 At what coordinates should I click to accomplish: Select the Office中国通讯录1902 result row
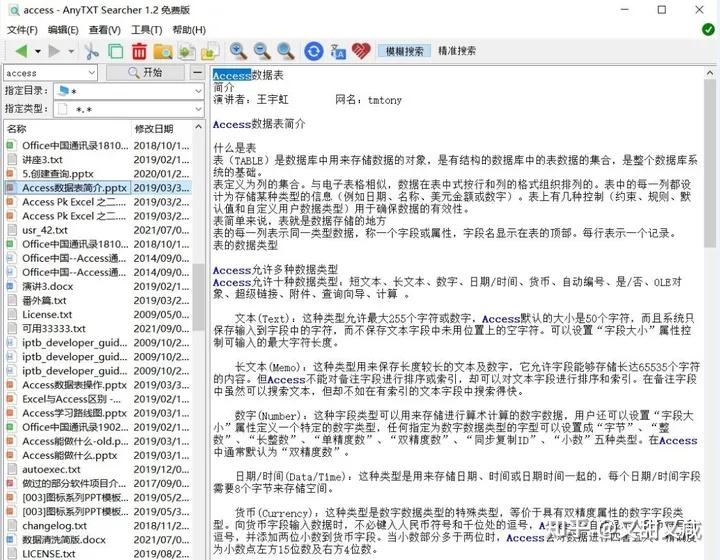click(98, 427)
